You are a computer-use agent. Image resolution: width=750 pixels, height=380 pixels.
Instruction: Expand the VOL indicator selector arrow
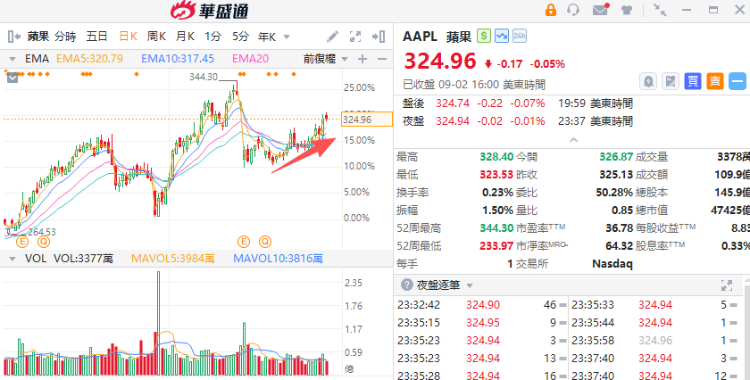(x=12, y=259)
